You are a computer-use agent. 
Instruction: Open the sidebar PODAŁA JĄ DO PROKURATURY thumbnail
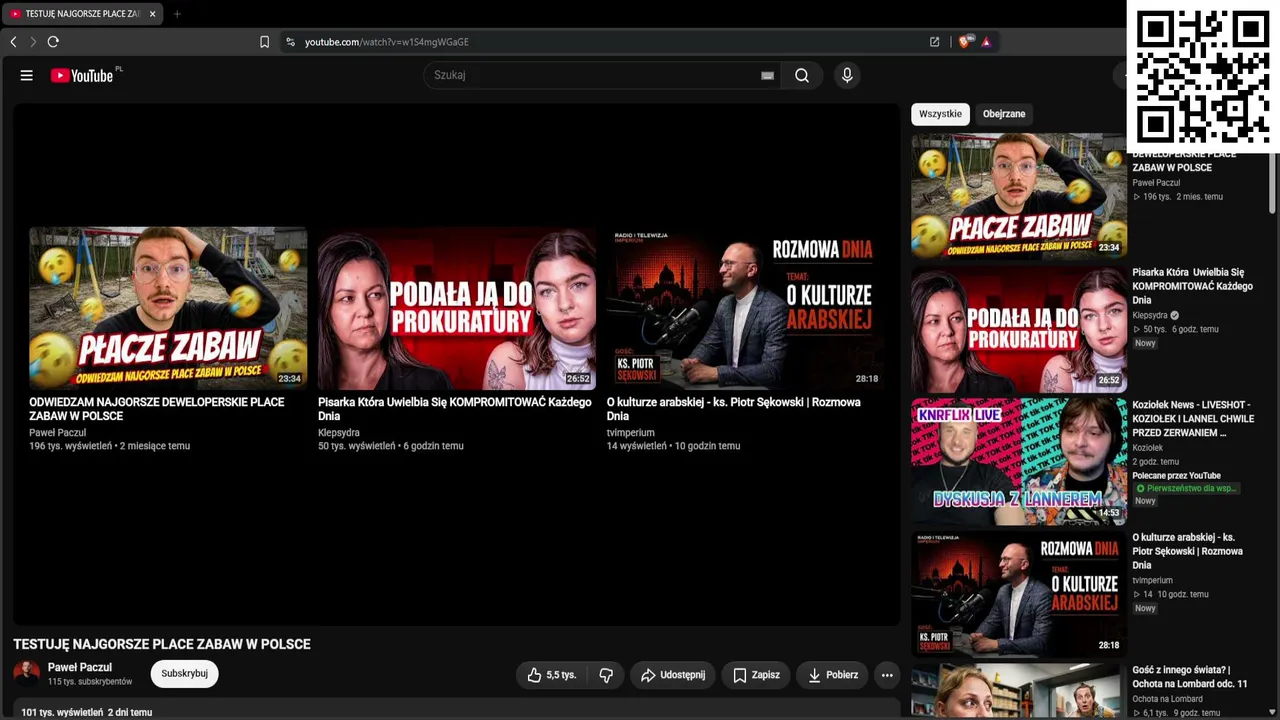[1018, 329]
